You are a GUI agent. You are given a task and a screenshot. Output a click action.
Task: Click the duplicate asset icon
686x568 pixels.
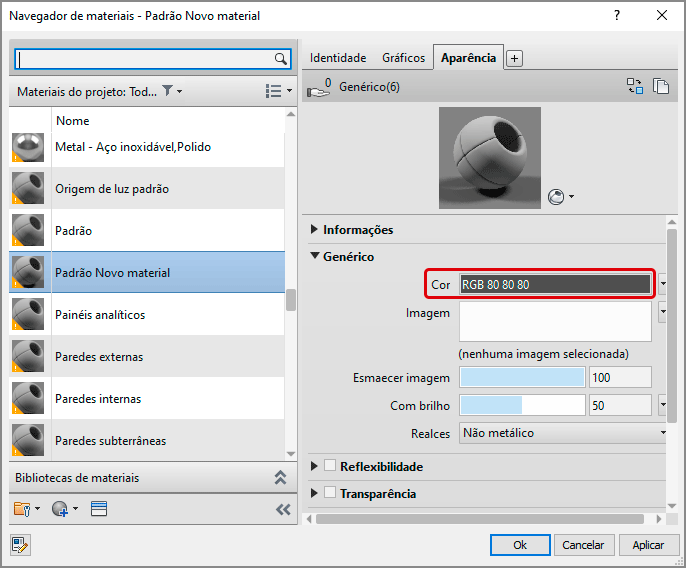coord(661,86)
